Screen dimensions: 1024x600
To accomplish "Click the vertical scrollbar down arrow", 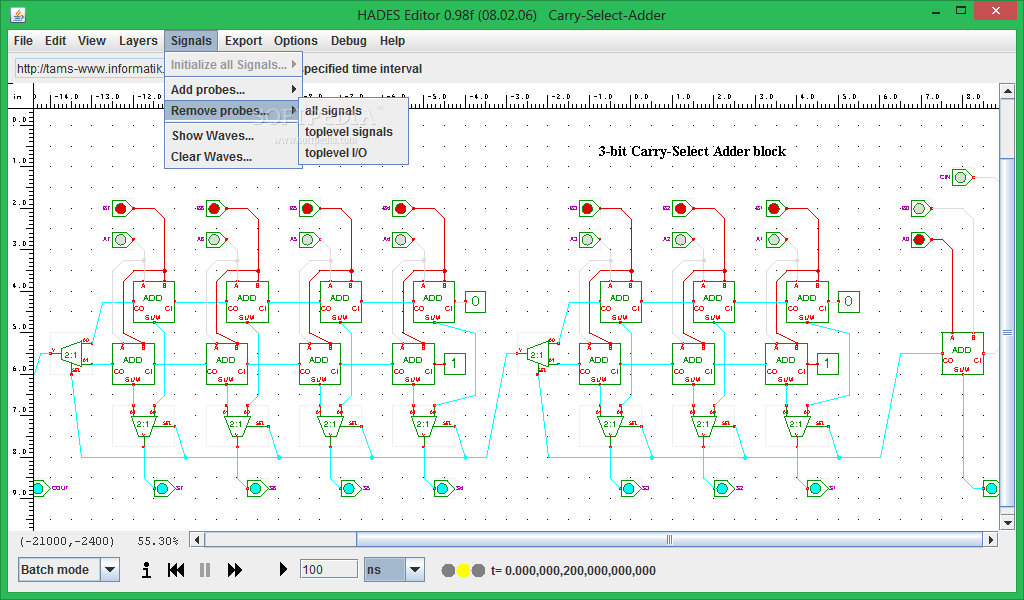I will point(1007,522).
